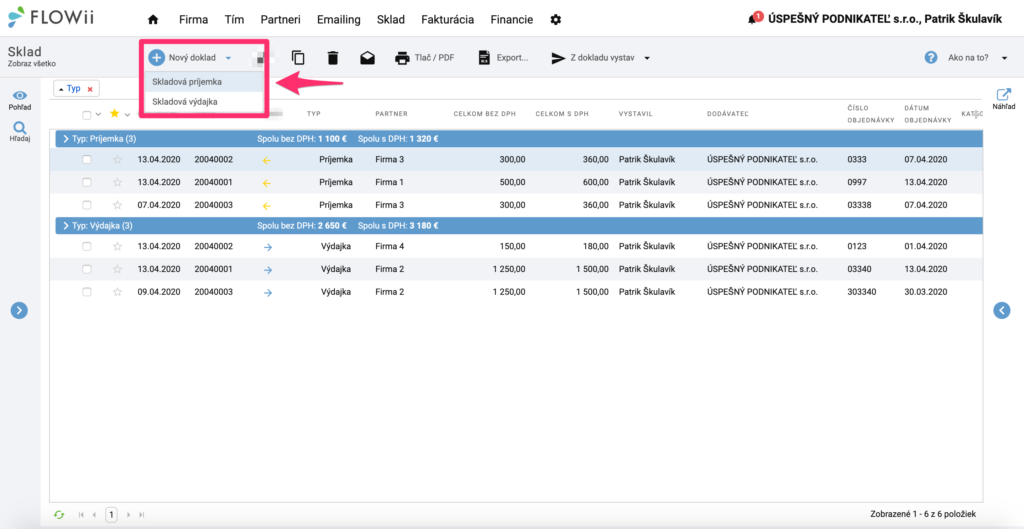Click the yellow arrow on Firma 1 row

[x=266, y=183]
